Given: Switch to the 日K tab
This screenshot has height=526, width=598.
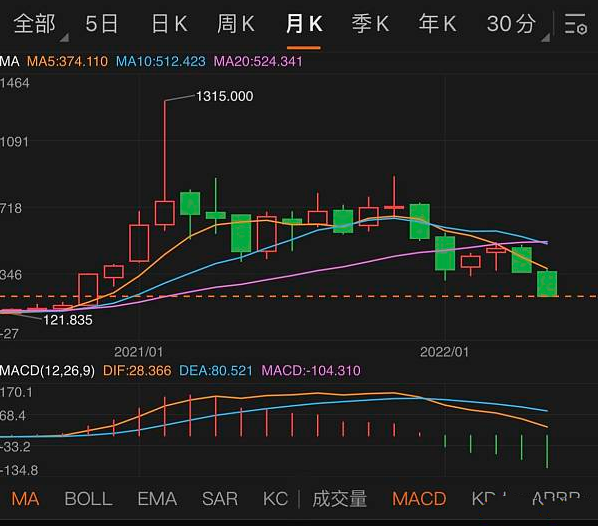Looking at the screenshot, I should (x=169, y=24).
